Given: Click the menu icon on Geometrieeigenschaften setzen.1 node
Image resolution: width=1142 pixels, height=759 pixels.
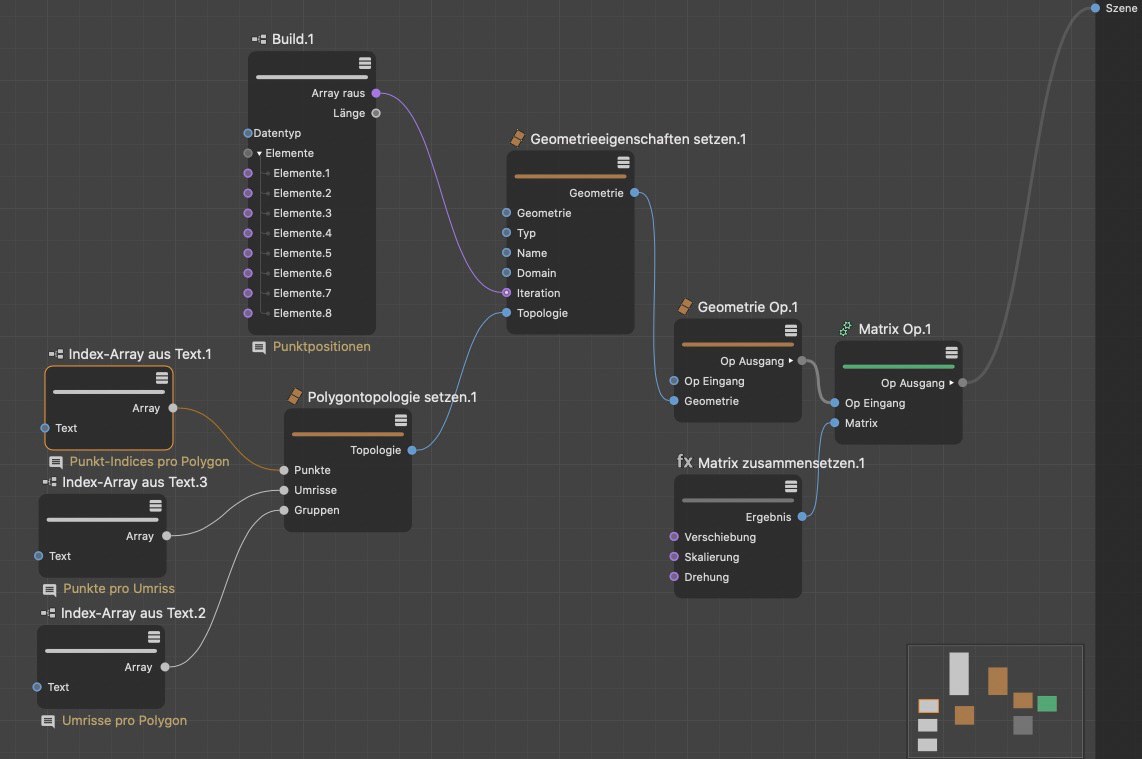Looking at the screenshot, I should coord(623,163).
